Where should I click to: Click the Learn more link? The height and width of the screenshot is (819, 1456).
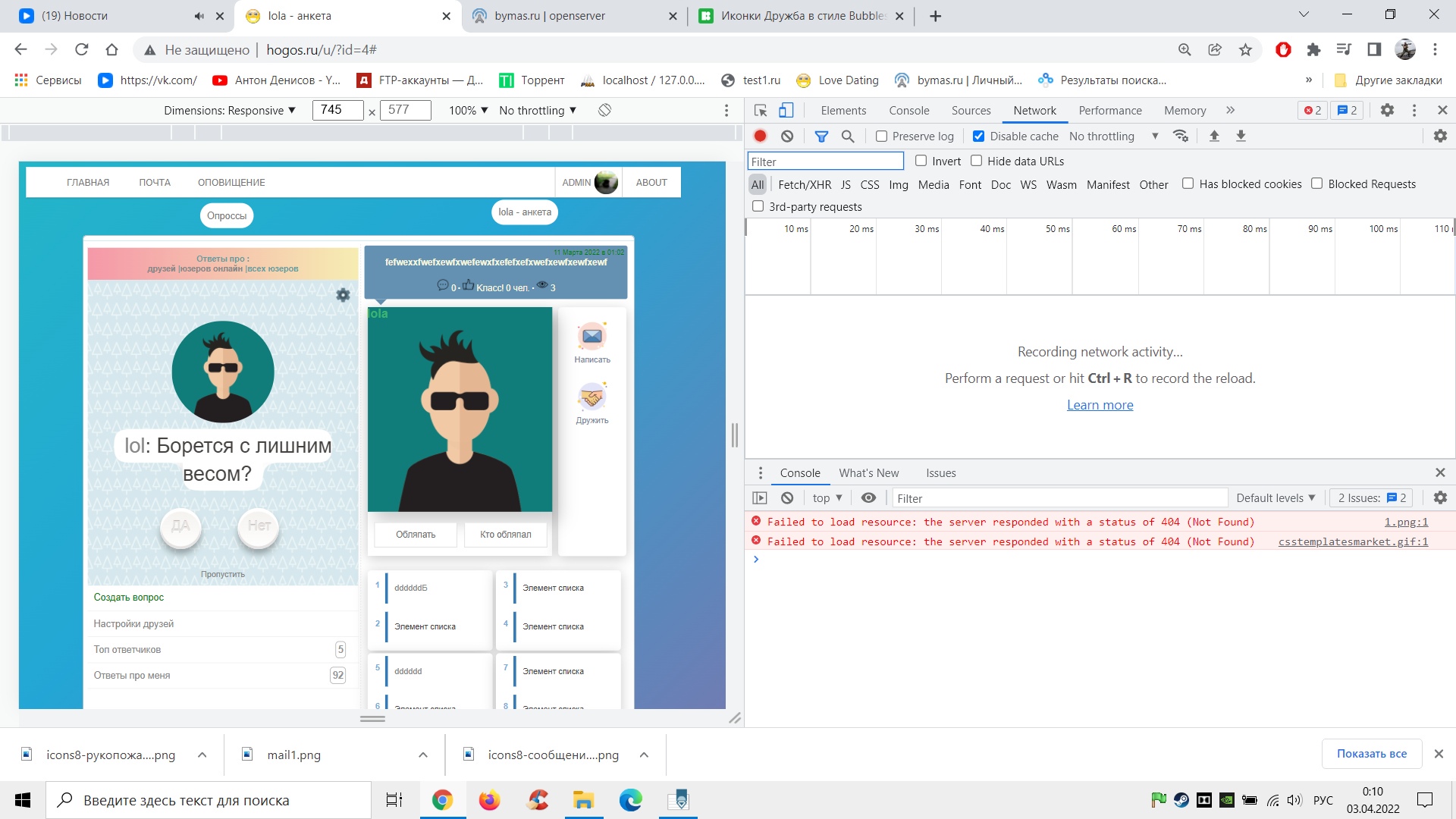[x=1100, y=405]
